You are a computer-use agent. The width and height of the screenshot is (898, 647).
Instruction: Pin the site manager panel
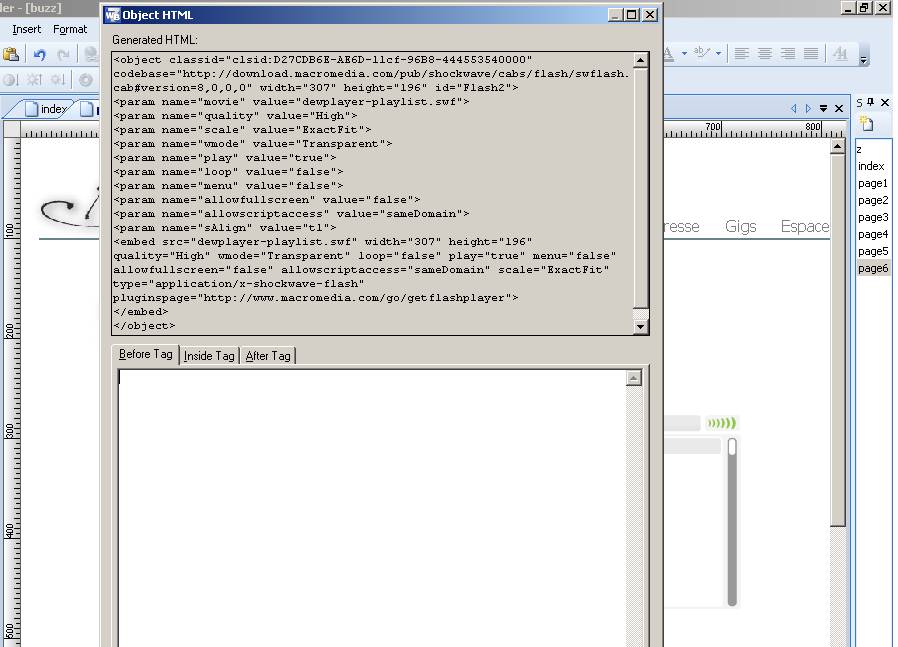[x=871, y=102]
